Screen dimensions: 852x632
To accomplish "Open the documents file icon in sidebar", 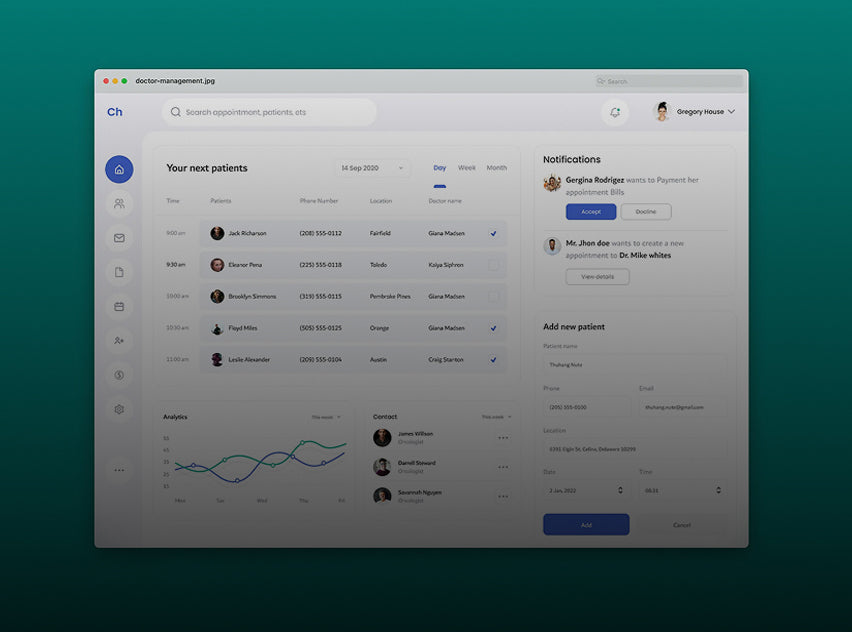I will click(119, 272).
